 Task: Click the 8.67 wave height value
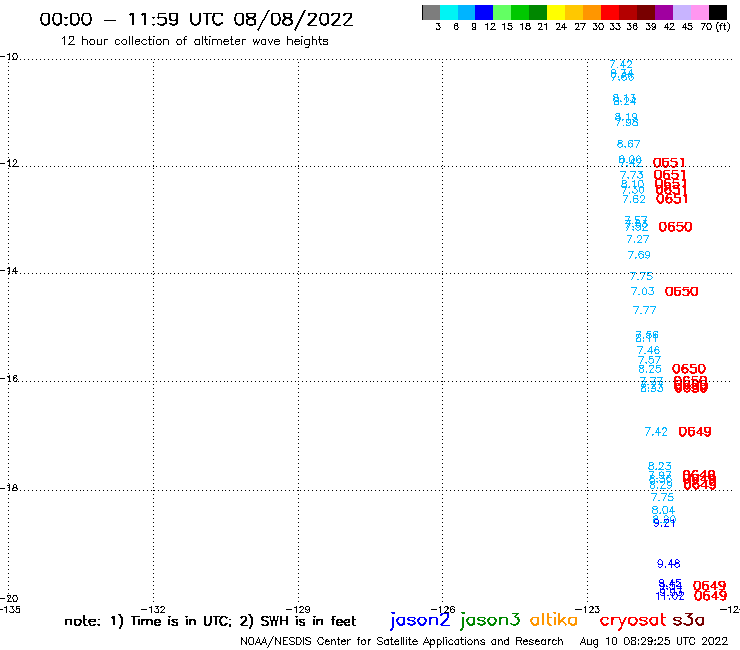click(629, 144)
